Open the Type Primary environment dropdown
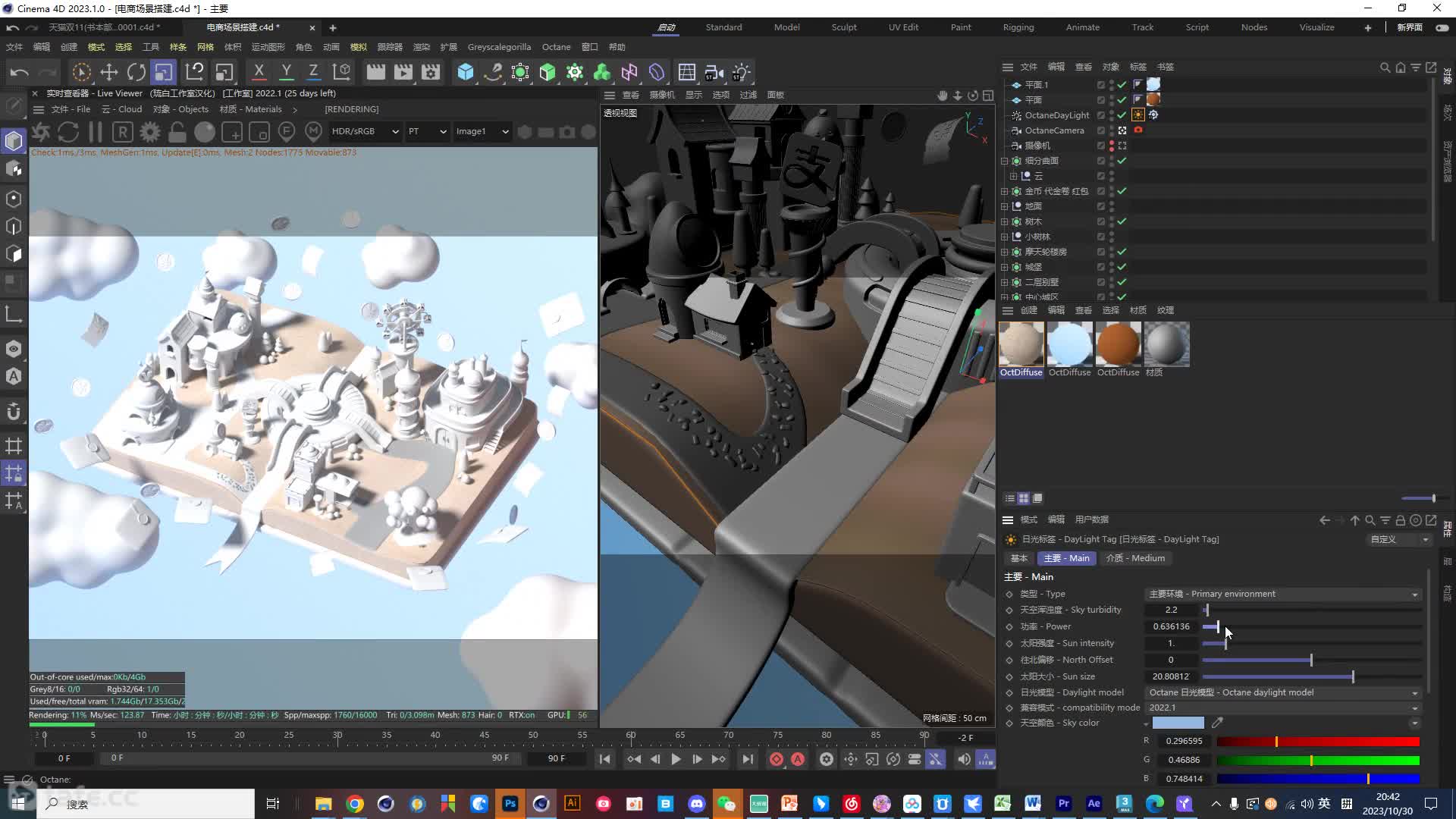Viewport: 1456px width, 819px height. tap(1283, 594)
